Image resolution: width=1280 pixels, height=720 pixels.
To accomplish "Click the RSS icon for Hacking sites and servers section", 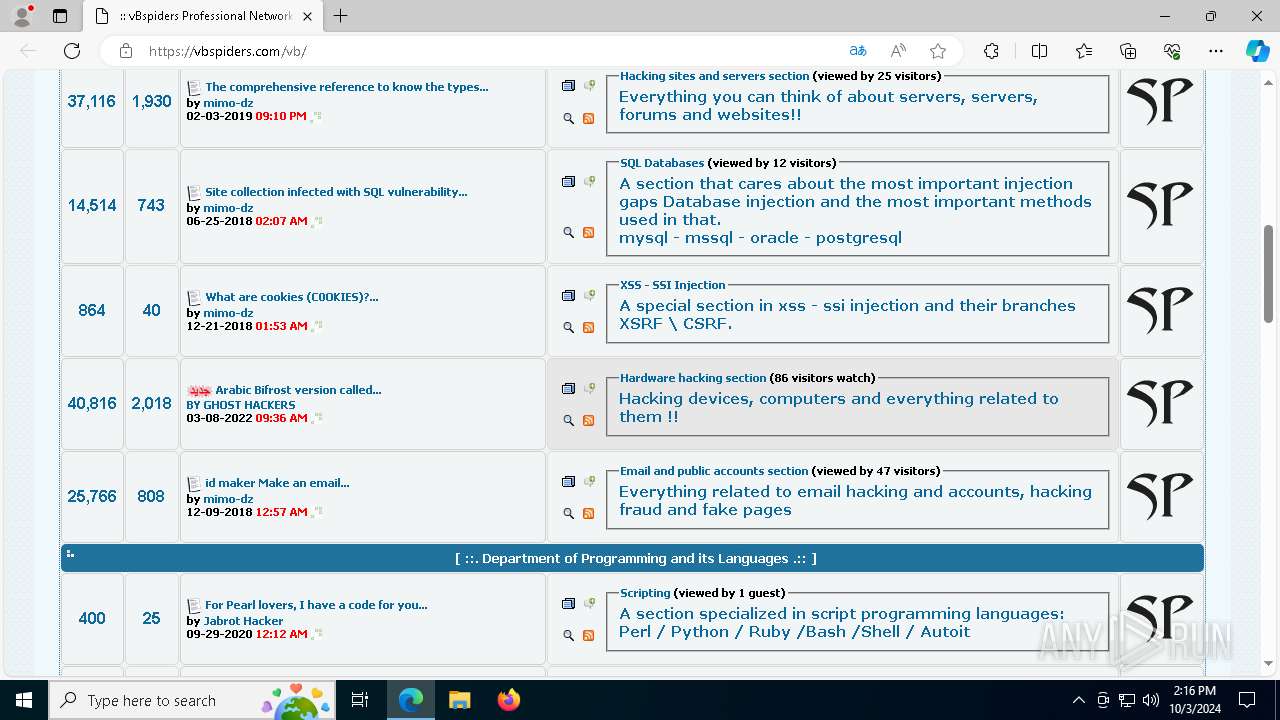I will click(588, 118).
